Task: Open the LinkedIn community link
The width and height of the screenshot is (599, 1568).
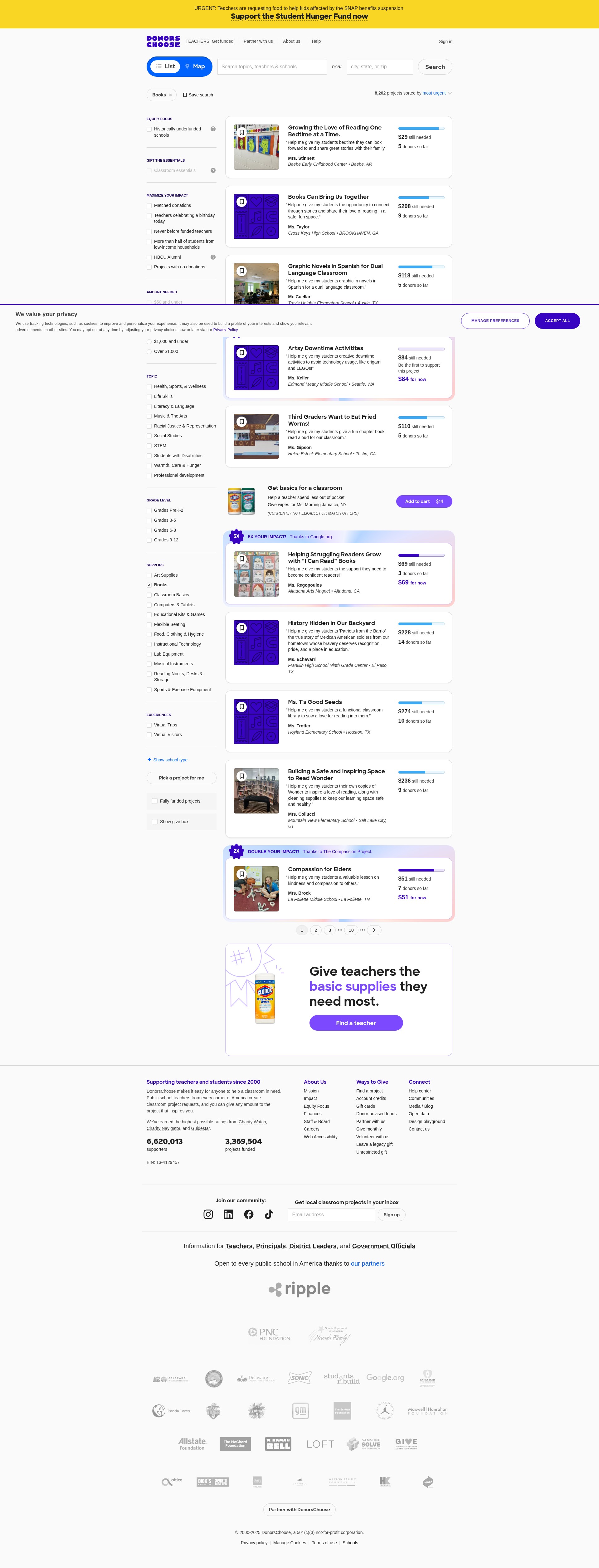Action: click(228, 1214)
